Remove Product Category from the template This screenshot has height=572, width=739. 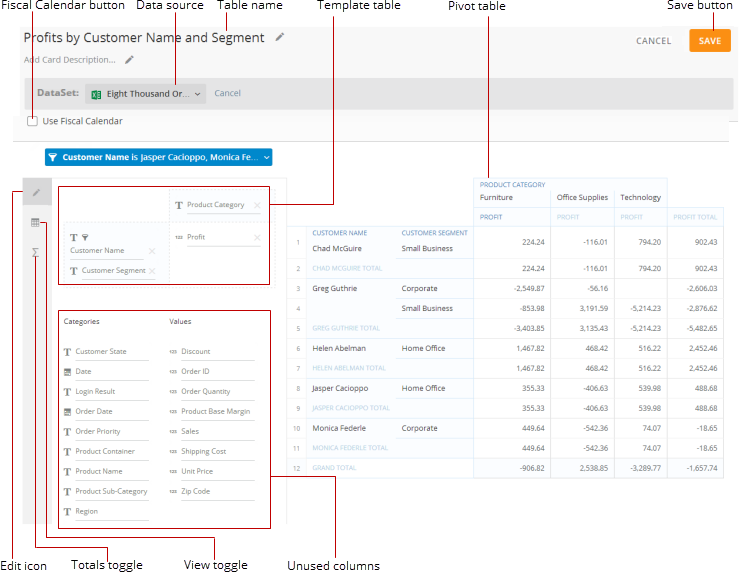pyautogui.click(x=257, y=205)
